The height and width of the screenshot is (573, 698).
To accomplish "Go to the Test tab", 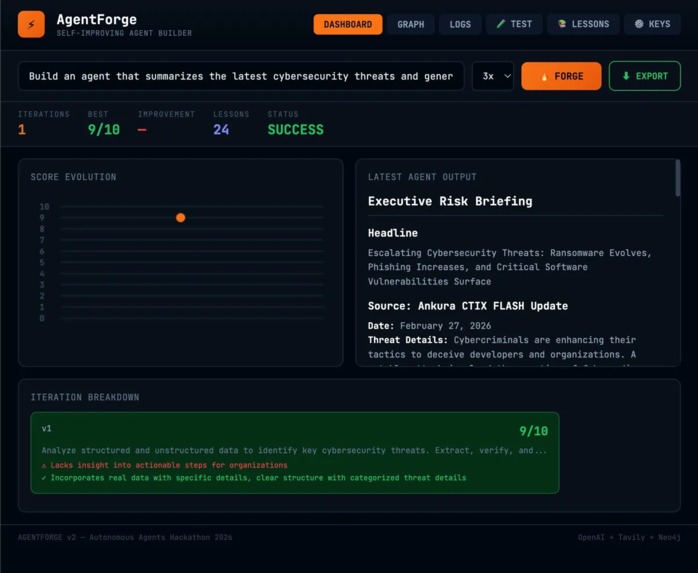I will [514, 24].
